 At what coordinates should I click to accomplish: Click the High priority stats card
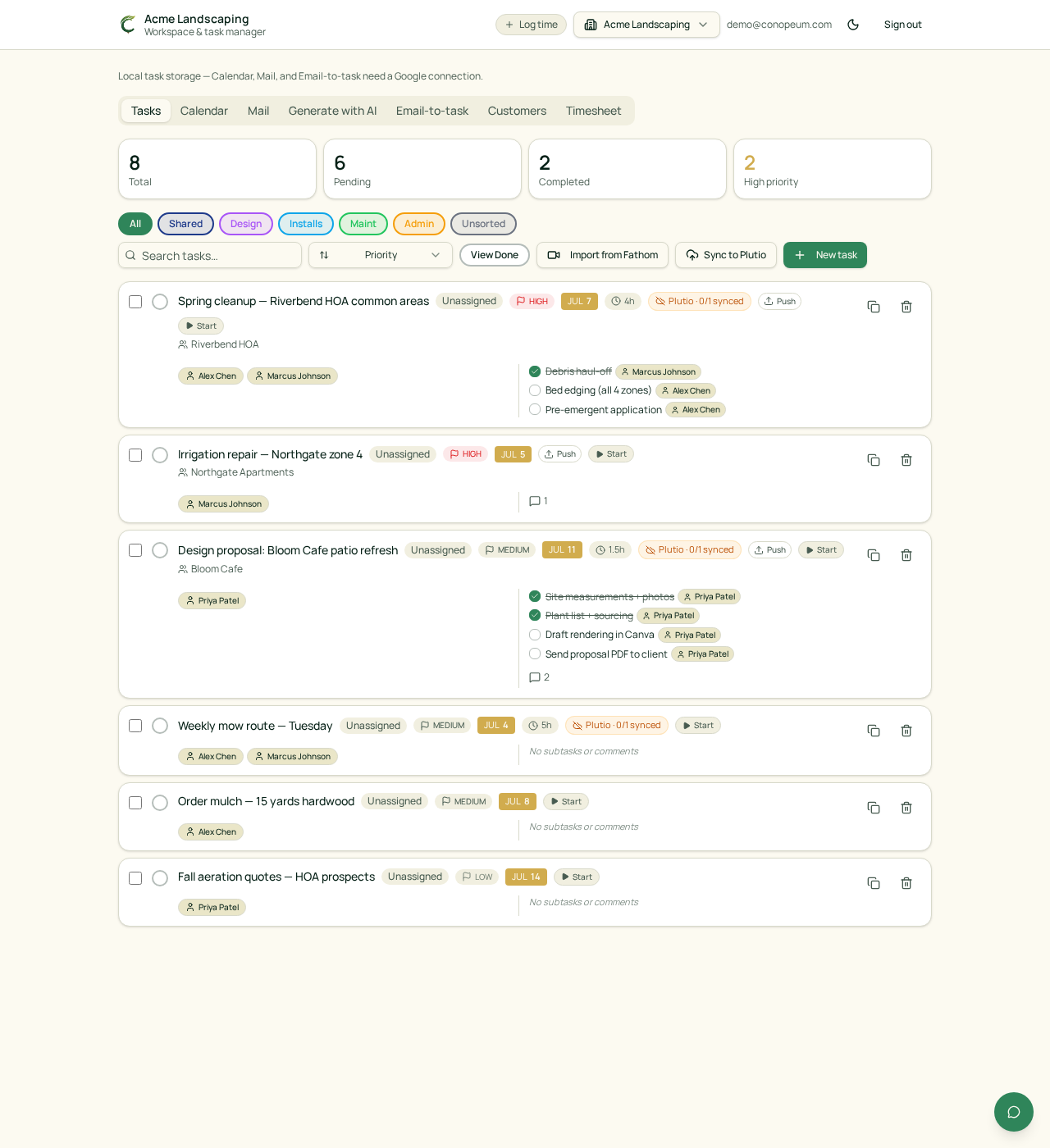point(833,169)
